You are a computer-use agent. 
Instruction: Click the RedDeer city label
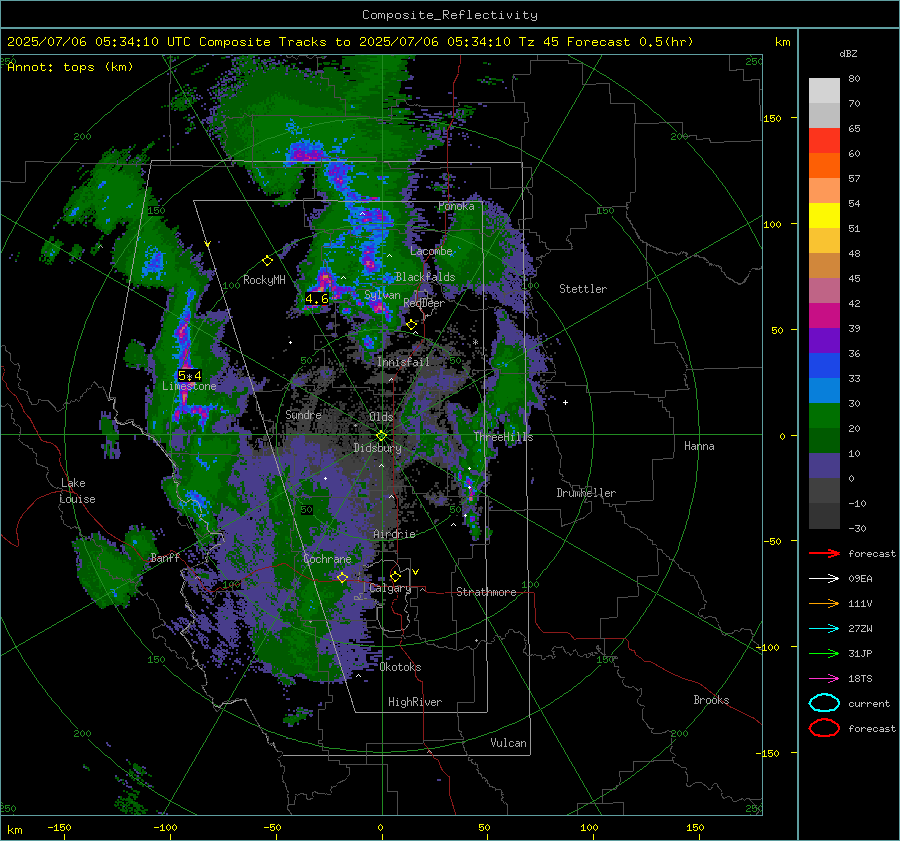pos(424,303)
